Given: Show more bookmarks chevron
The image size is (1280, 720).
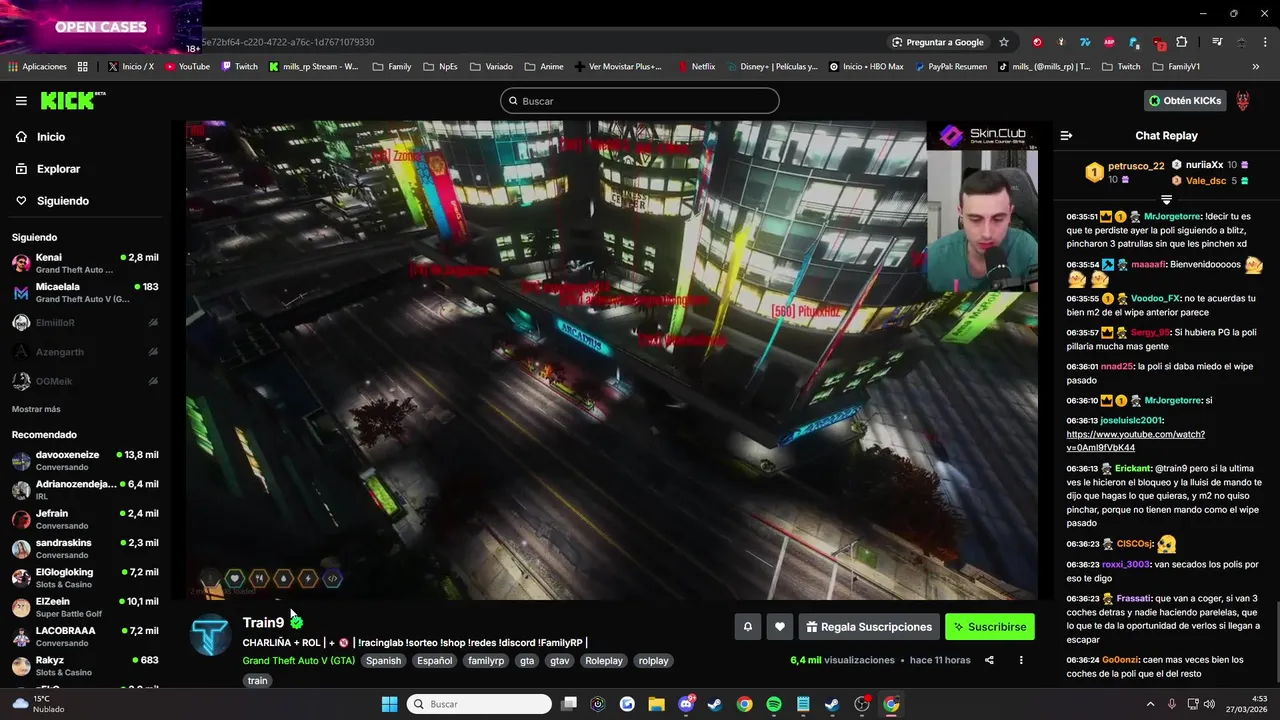Looking at the screenshot, I should pyautogui.click(x=1256, y=67).
